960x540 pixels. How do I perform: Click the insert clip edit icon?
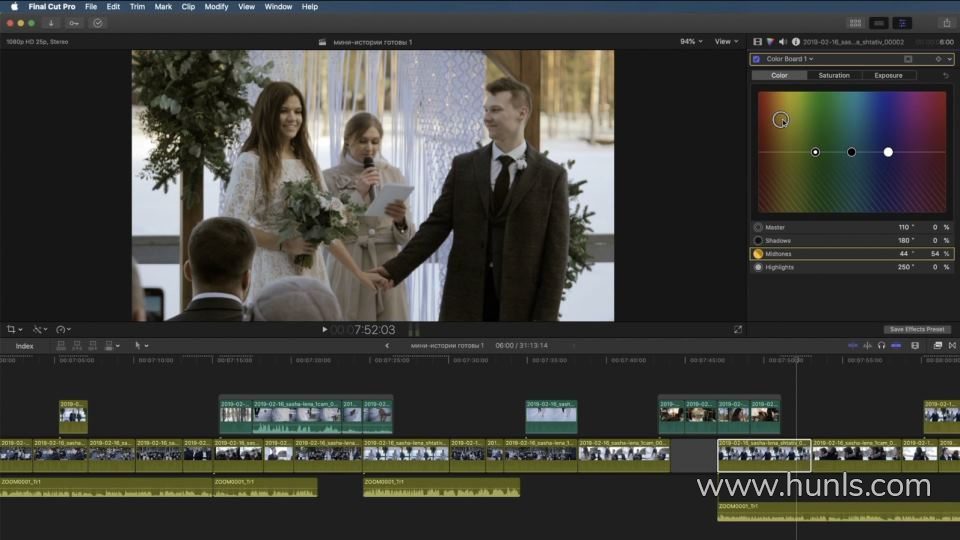pos(77,346)
